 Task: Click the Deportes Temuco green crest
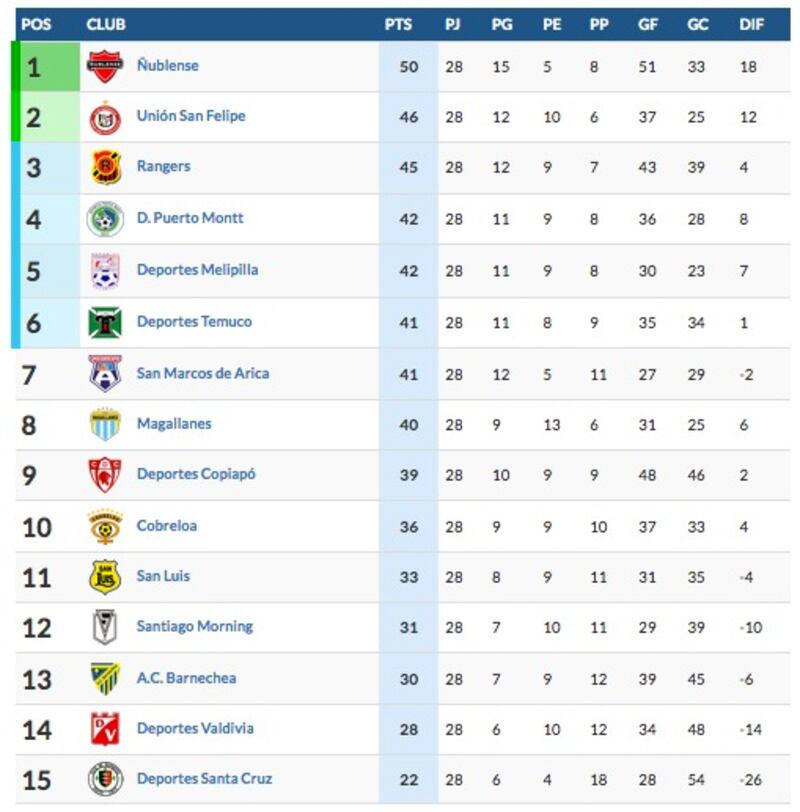coord(105,322)
